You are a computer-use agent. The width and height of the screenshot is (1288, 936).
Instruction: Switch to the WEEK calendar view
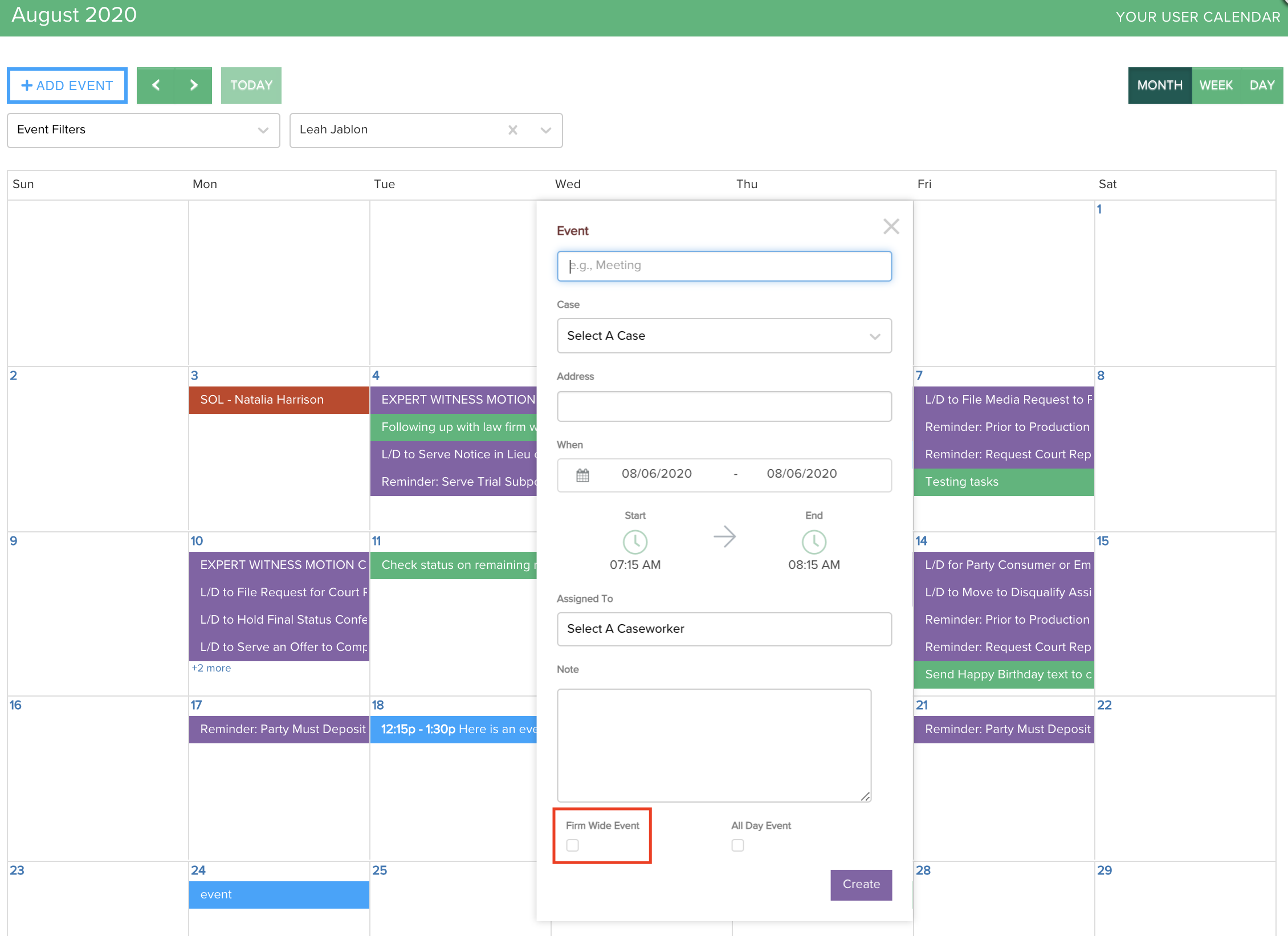pos(1216,85)
